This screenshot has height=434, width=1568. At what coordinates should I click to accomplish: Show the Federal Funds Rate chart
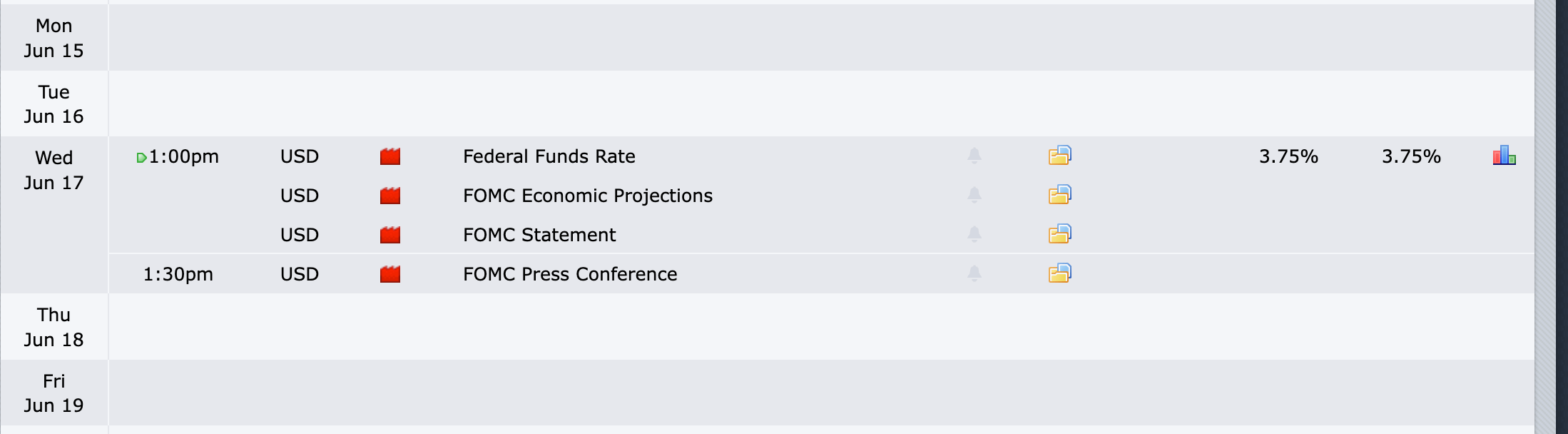point(1504,156)
